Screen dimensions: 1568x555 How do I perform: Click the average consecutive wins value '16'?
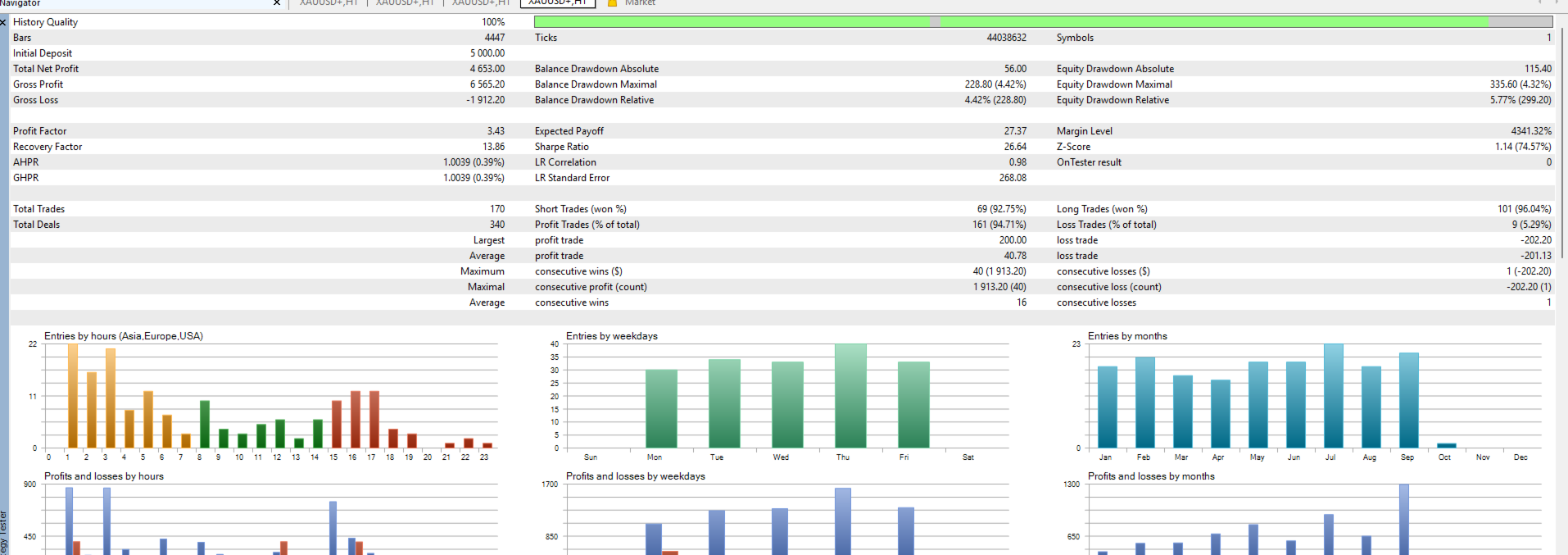coord(1022,303)
